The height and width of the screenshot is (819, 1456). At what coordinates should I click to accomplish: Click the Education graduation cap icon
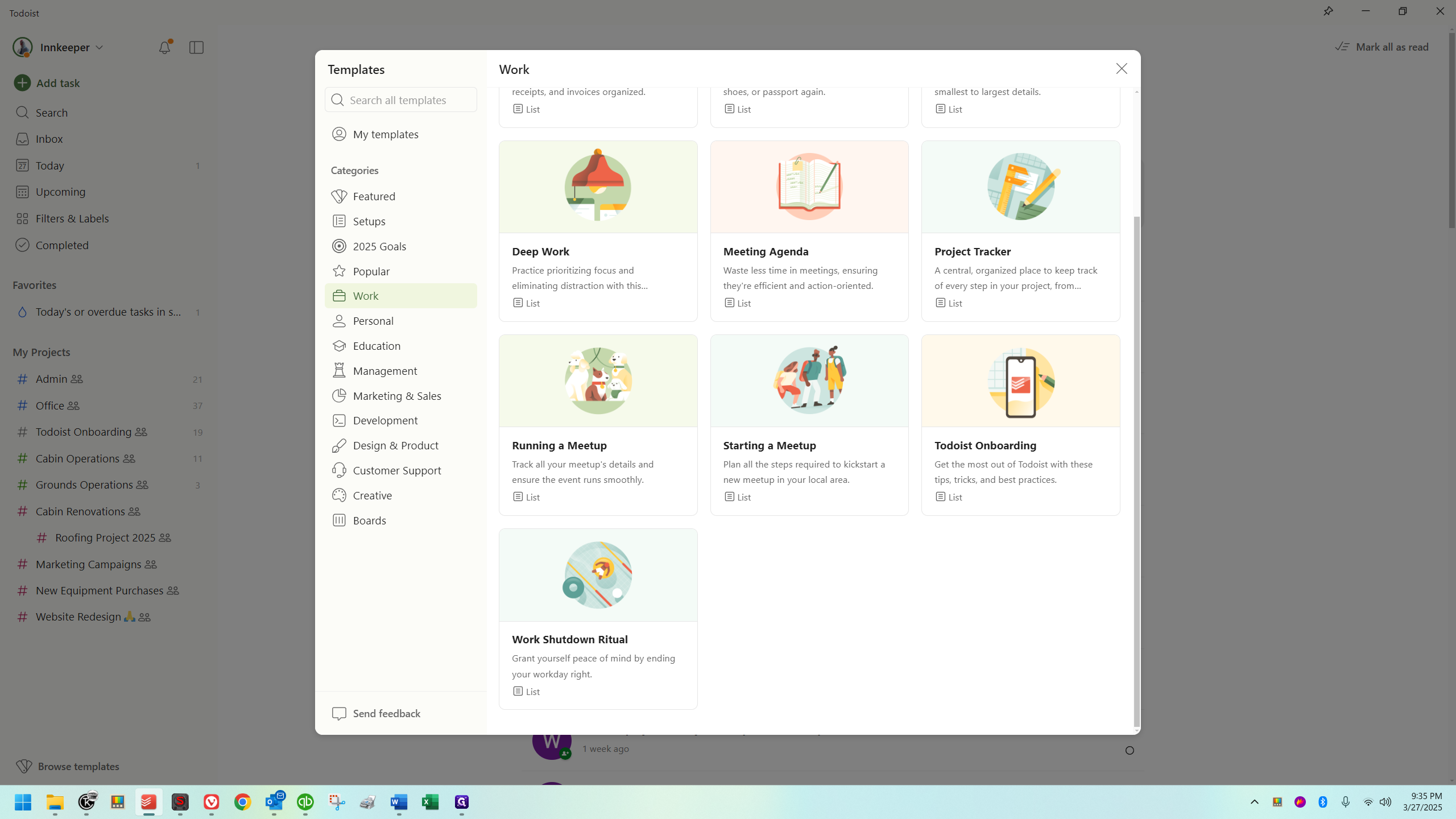pos(339,346)
